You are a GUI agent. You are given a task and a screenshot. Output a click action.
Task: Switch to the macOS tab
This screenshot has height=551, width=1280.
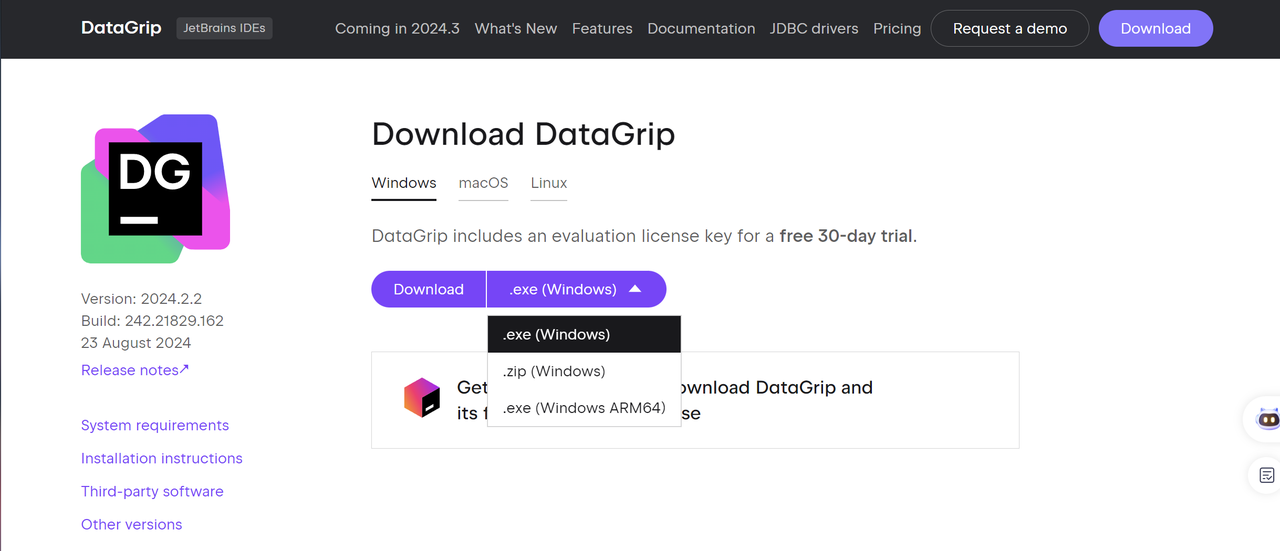coord(483,183)
